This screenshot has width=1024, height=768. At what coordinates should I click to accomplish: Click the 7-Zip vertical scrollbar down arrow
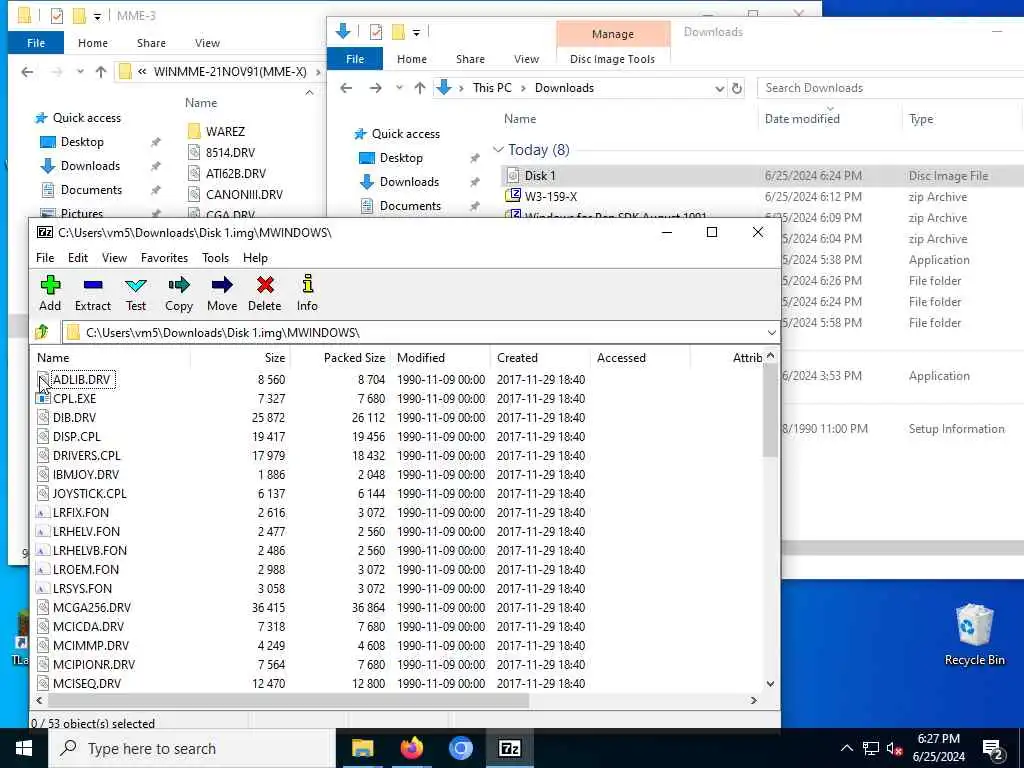pos(771,684)
